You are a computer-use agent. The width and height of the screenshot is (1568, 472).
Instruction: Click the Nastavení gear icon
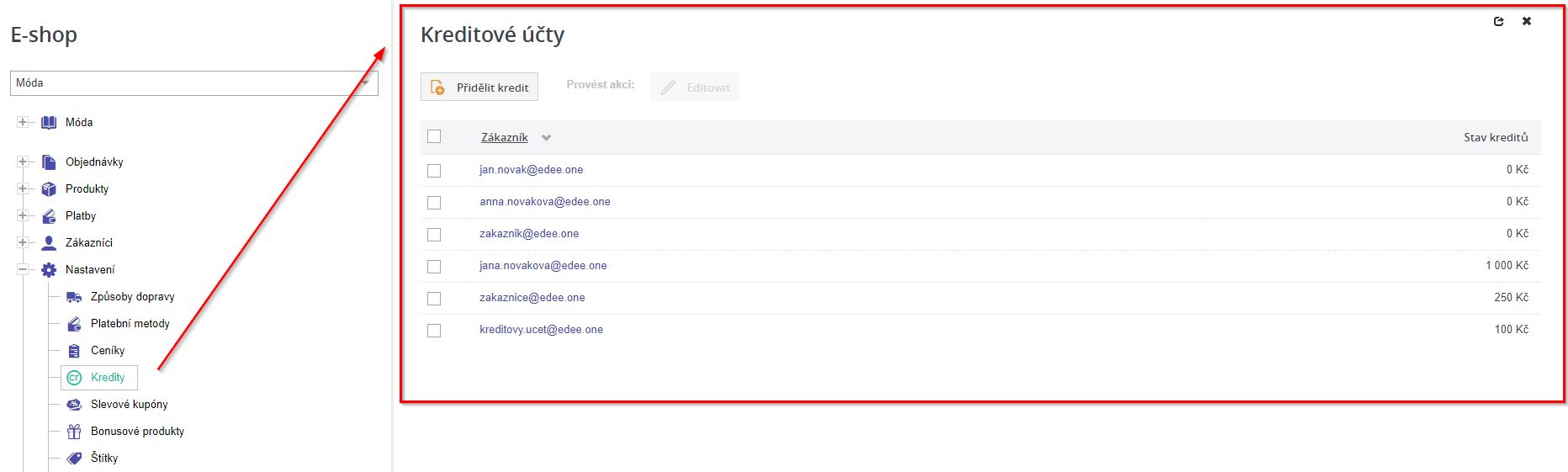pyautogui.click(x=49, y=270)
